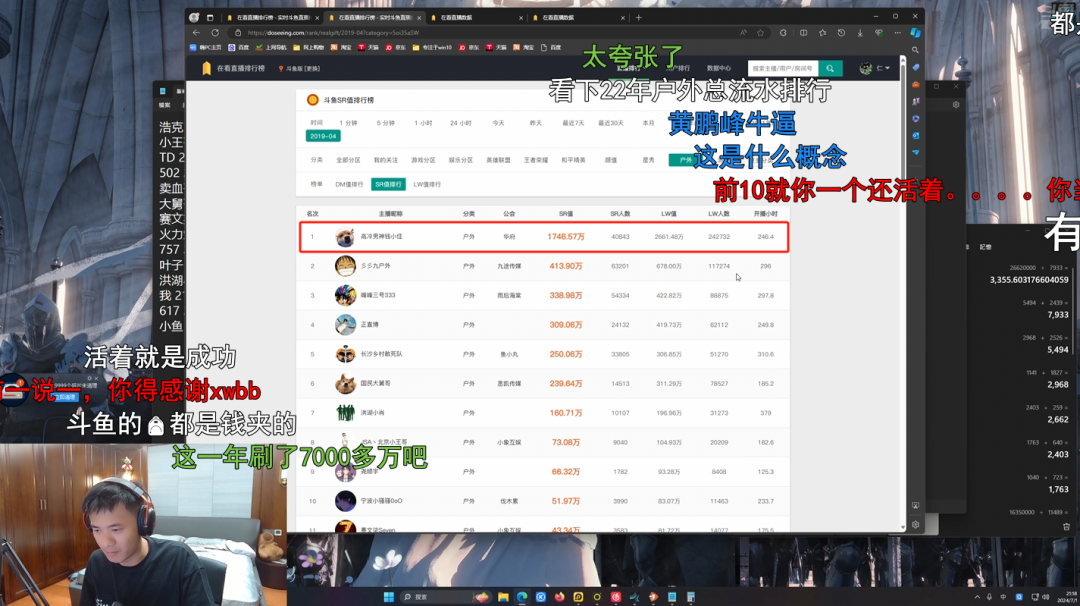Open File Explorer from the taskbar

(503, 596)
